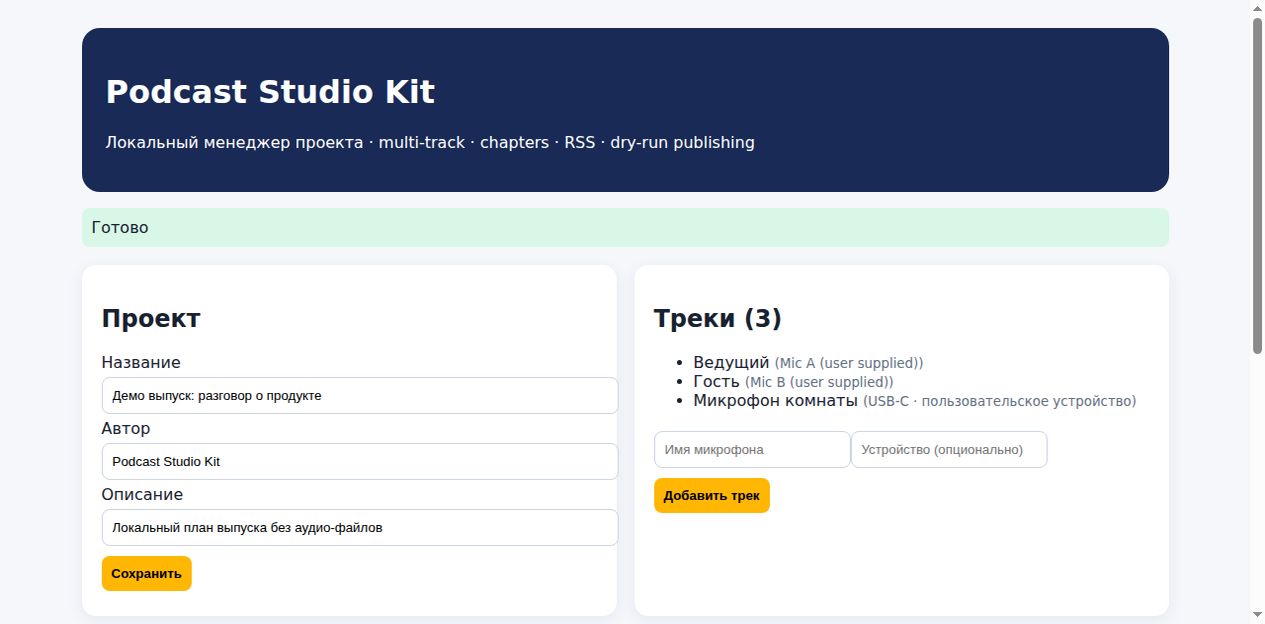Click the Название project name input field
Image resolution: width=1265 pixels, height=624 pixels.
tap(360, 395)
